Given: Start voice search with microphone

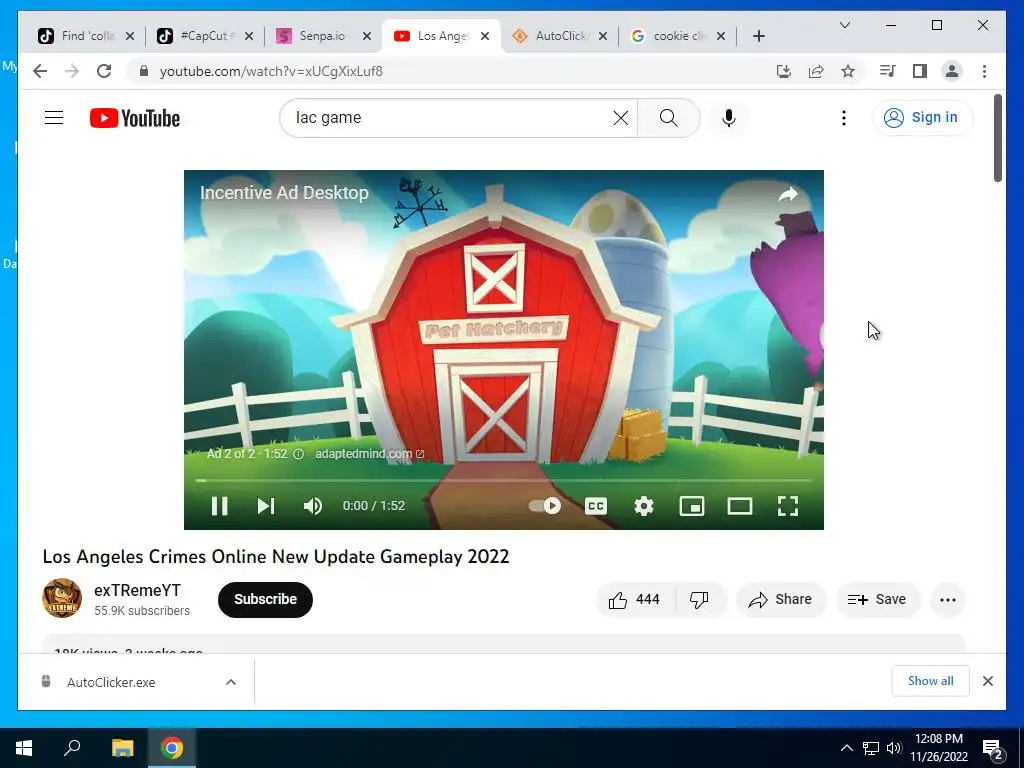Looking at the screenshot, I should [x=729, y=118].
